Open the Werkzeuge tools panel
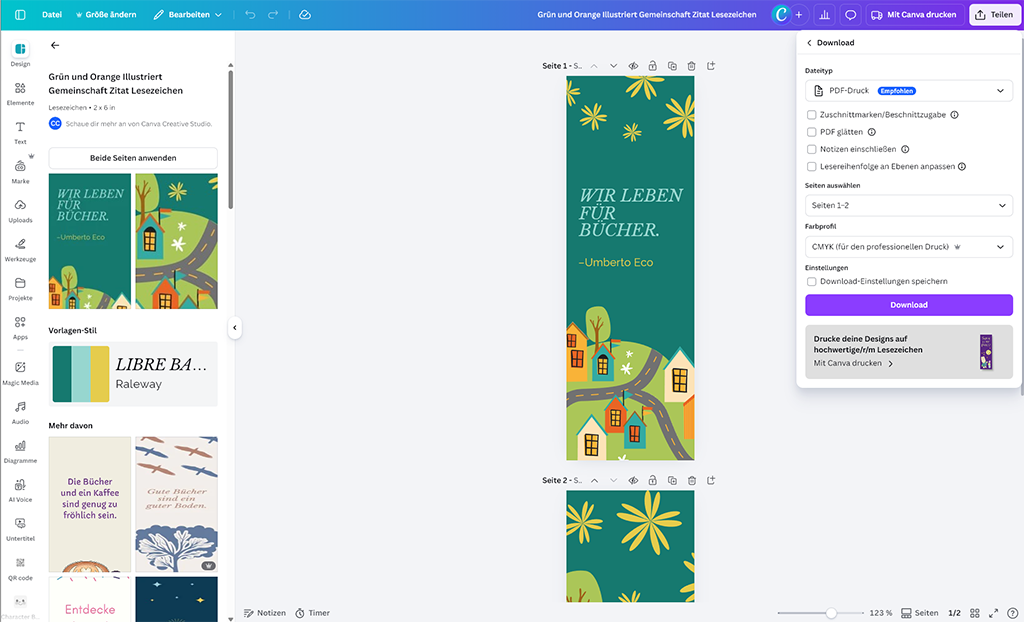This screenshot has width=1024, height=622. 20,250
